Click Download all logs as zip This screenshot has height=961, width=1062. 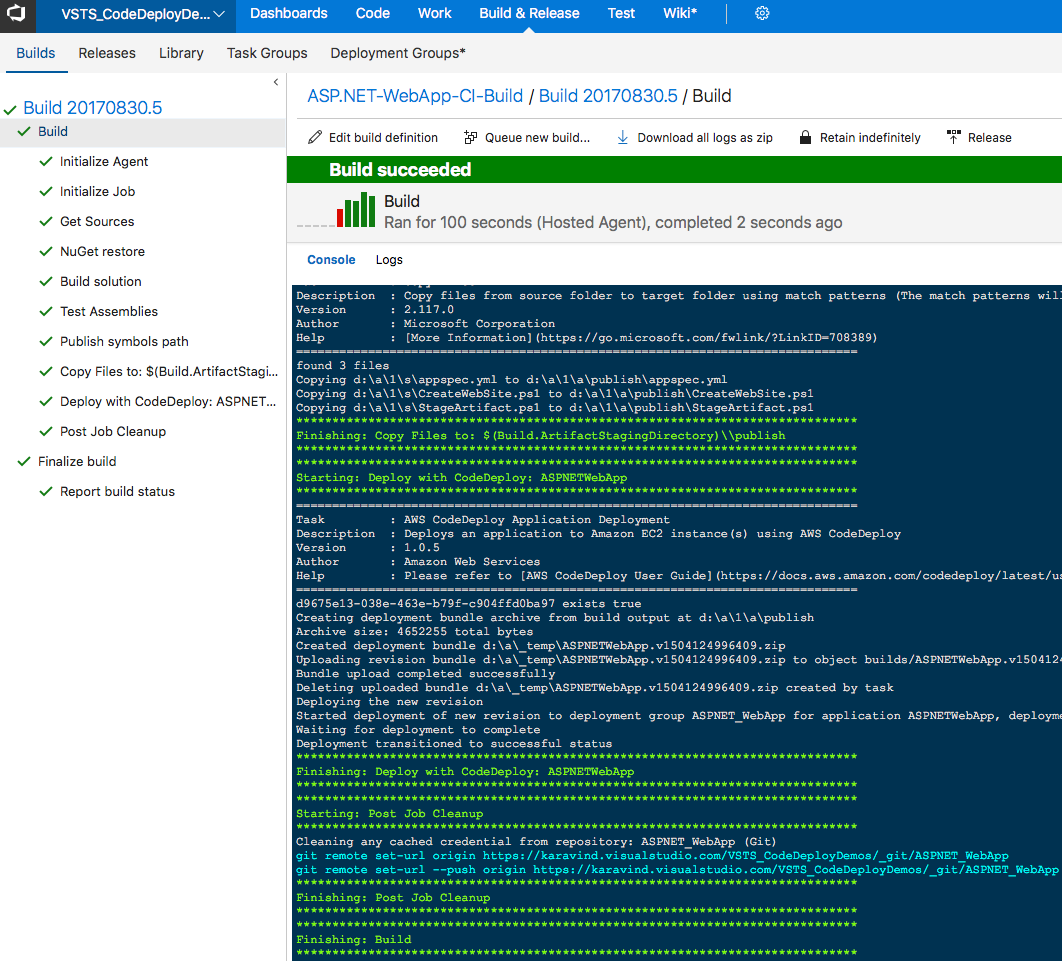[694, 137]
